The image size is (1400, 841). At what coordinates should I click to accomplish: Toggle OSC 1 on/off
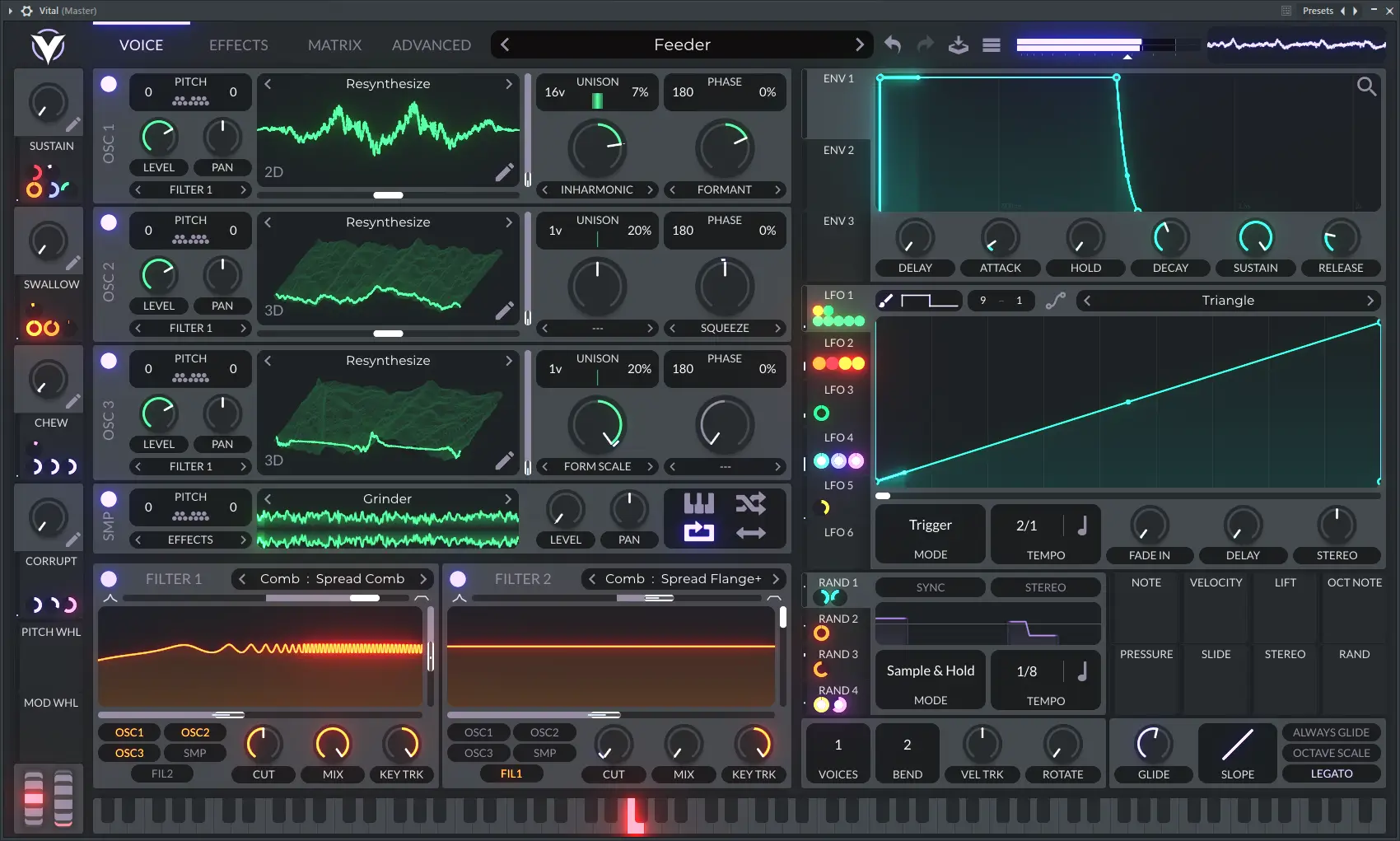109,84
